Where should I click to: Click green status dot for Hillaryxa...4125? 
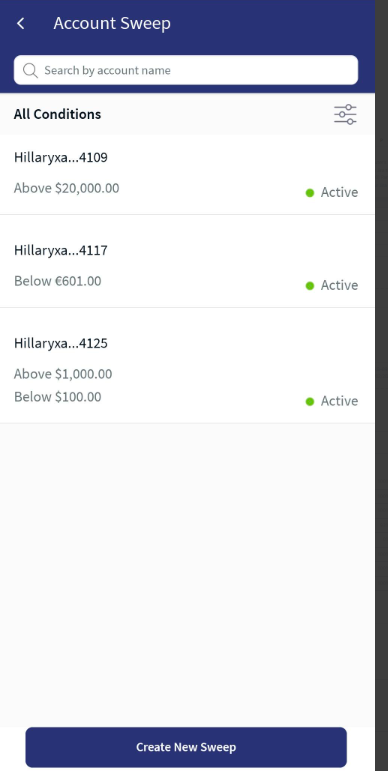click(x=310, y=402)
